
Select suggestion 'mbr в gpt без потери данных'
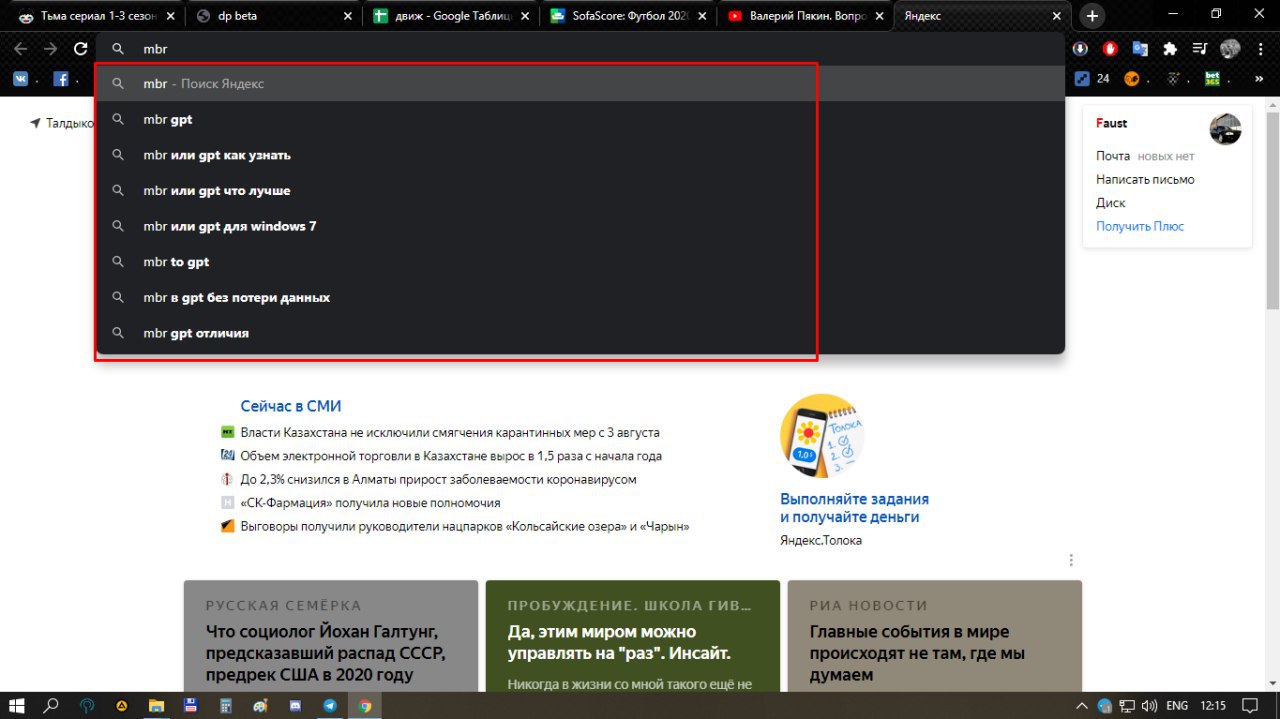(580, 297)
